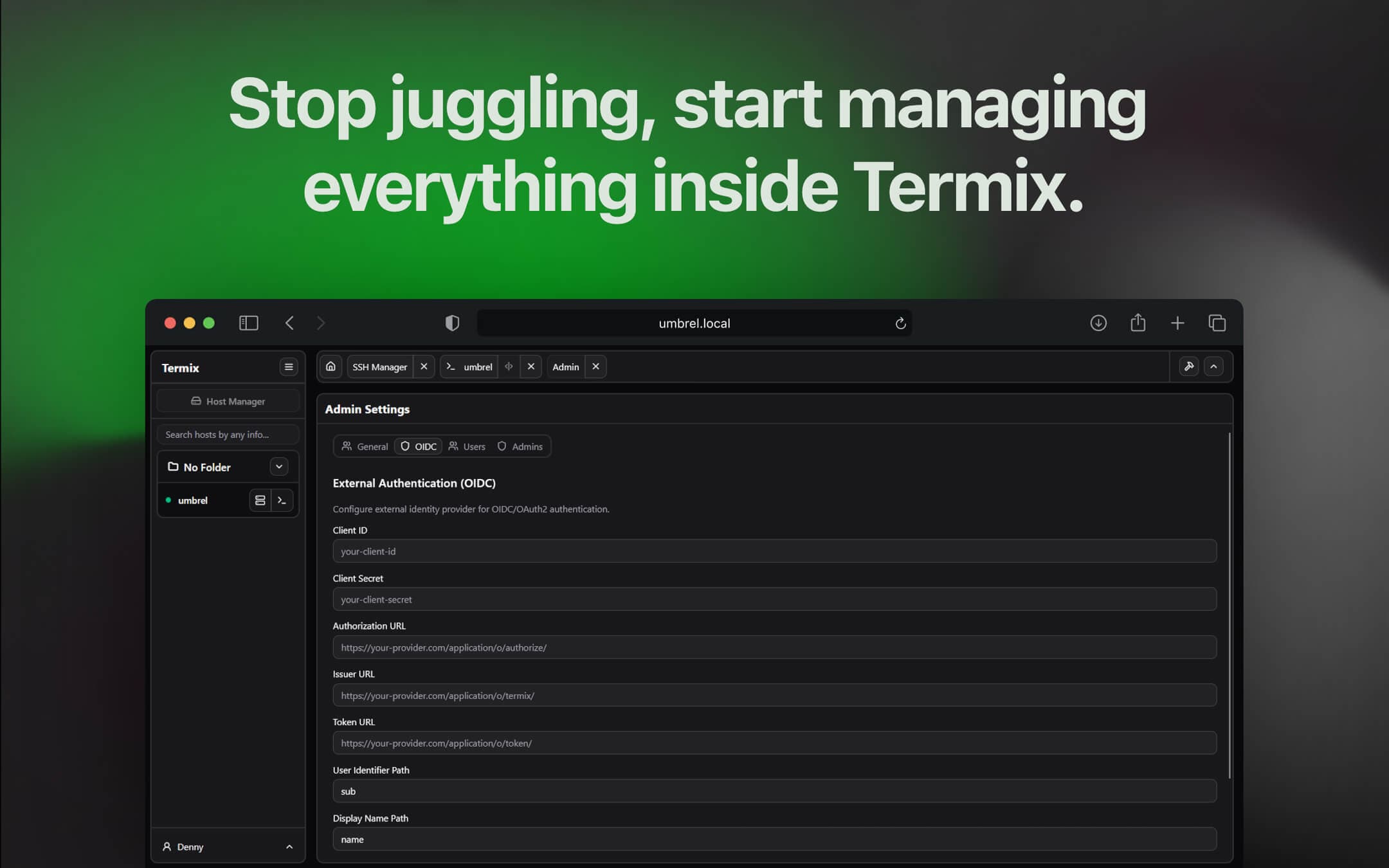Viewport: 1389px width, 868px height.
Task: Click the key icon in the top-right toolbar
Action: (1188, 366)
